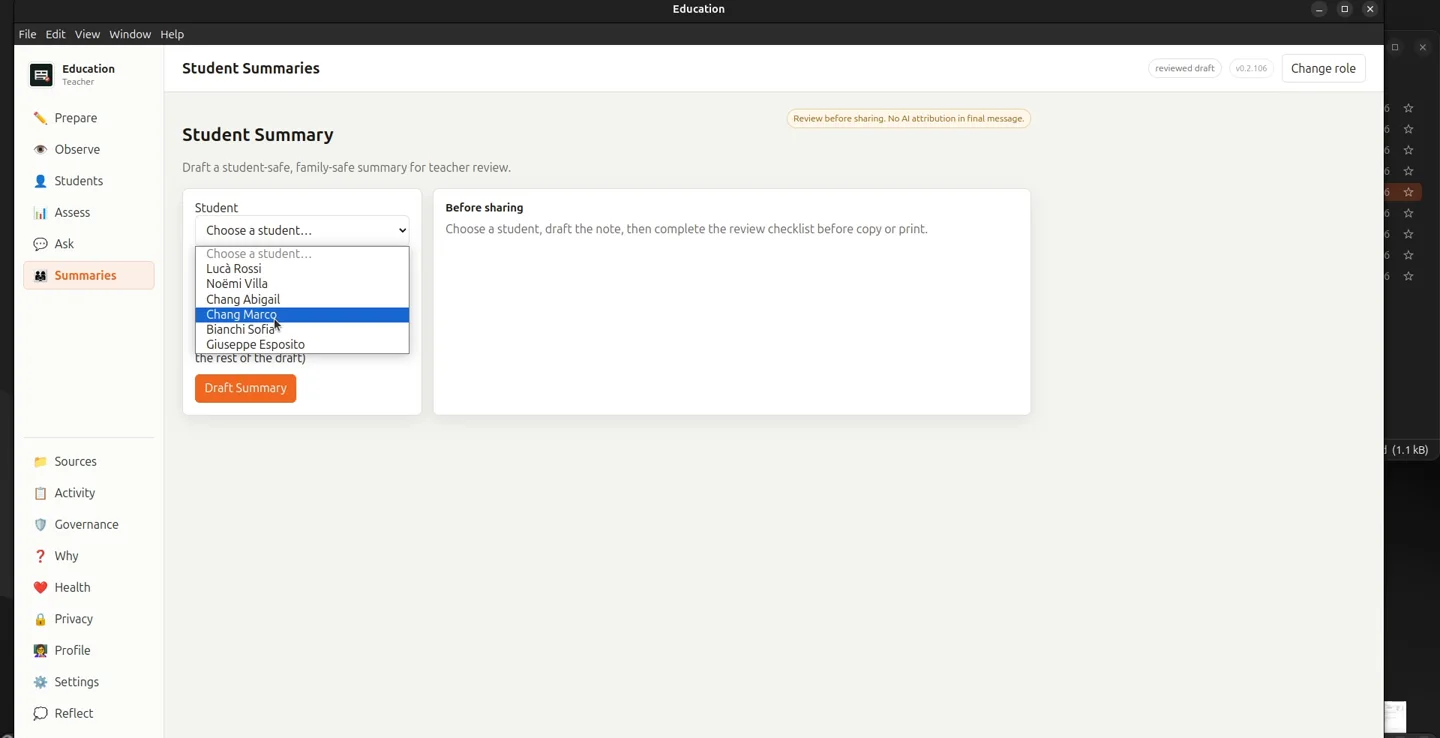Image resolution: width=1440 pixels, height=738 pixels.
Task: Open the View menu
Action: 87,34
